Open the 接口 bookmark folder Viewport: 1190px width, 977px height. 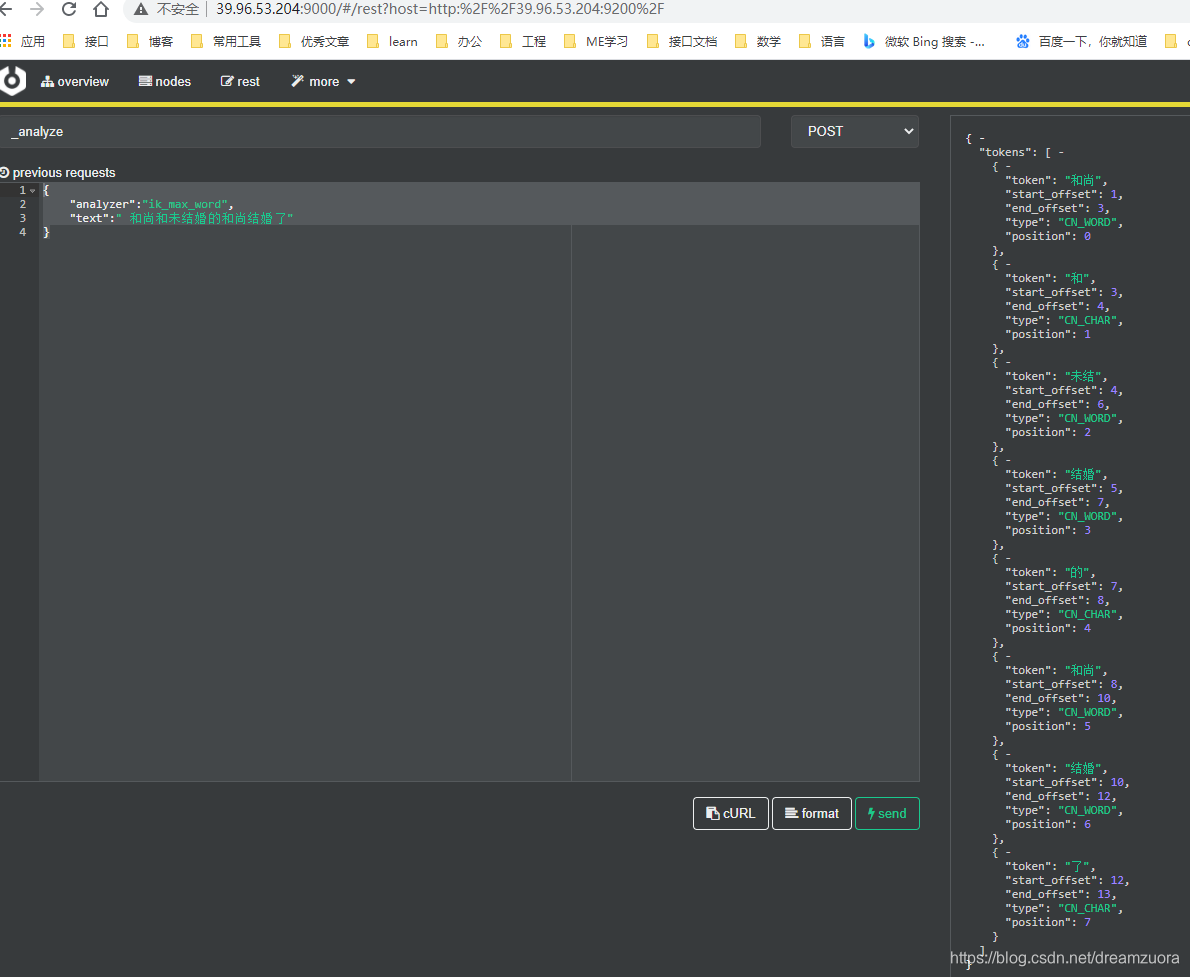86,41
